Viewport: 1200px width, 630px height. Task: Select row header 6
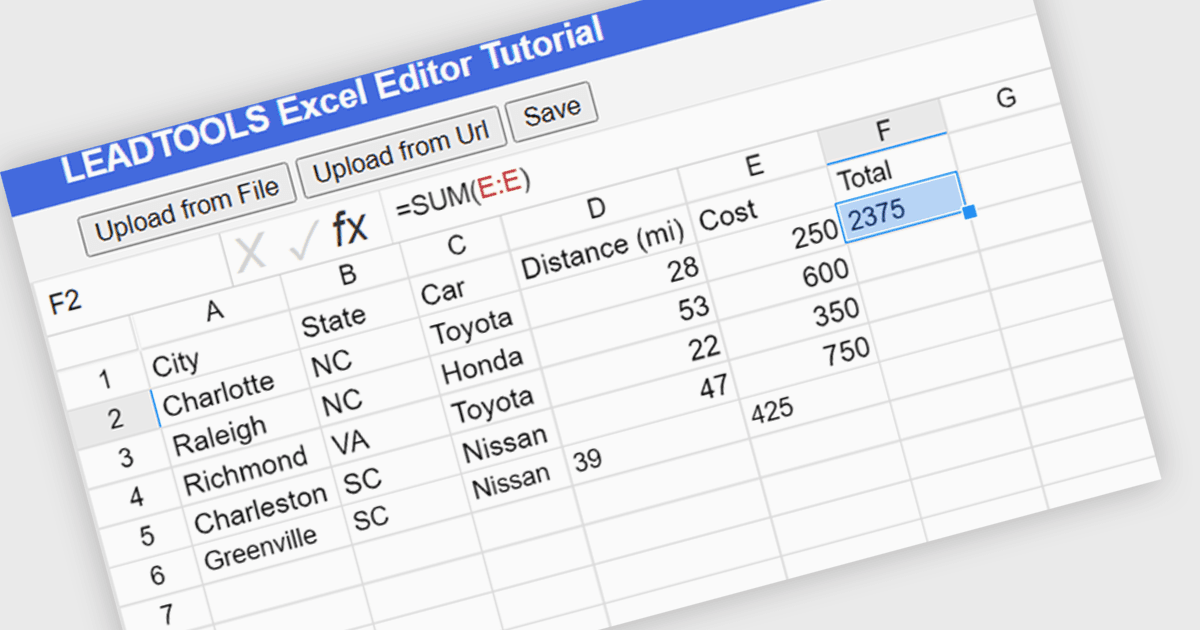(x=157, y=576)
